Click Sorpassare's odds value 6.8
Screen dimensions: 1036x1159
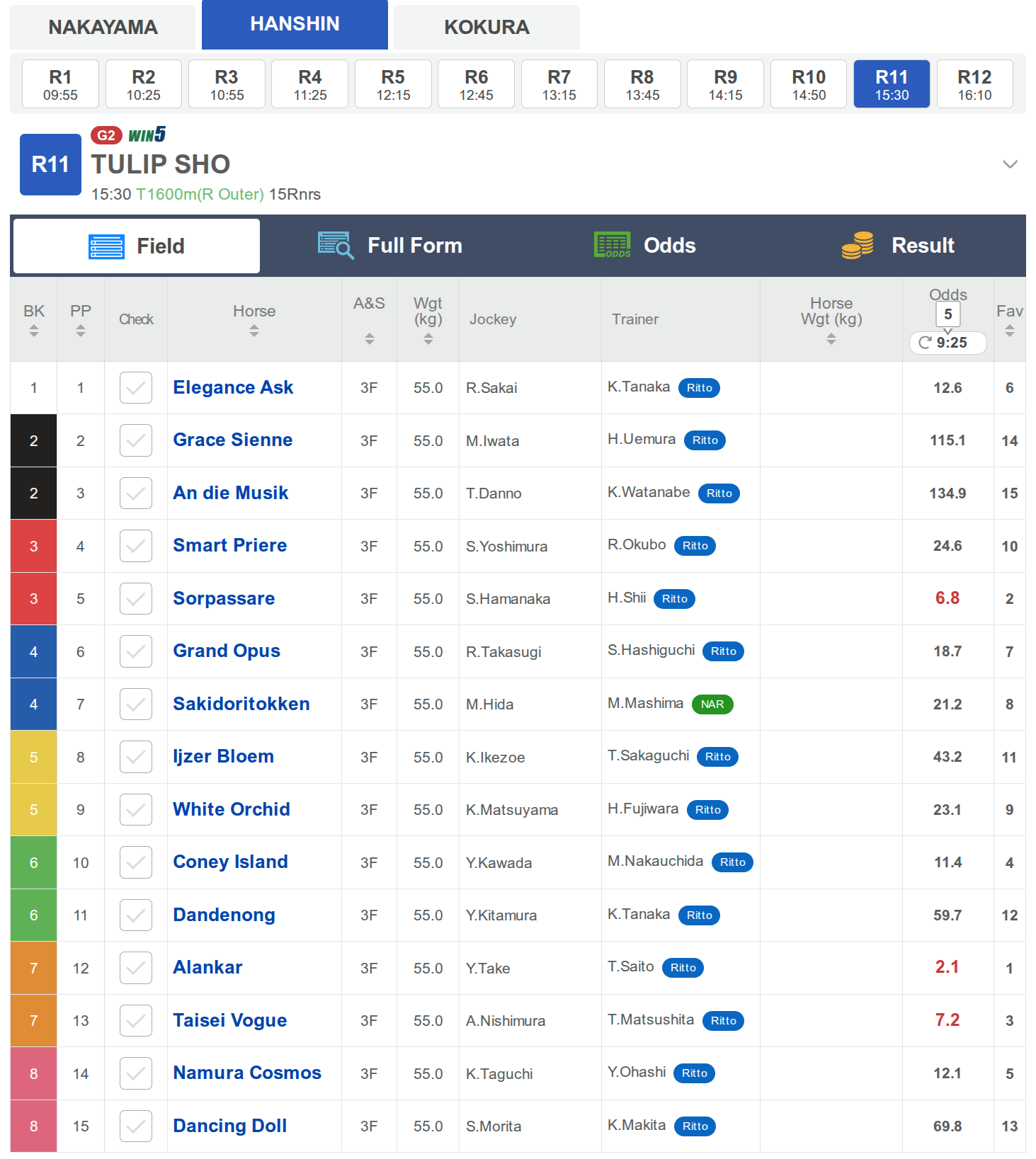[947, 598]
